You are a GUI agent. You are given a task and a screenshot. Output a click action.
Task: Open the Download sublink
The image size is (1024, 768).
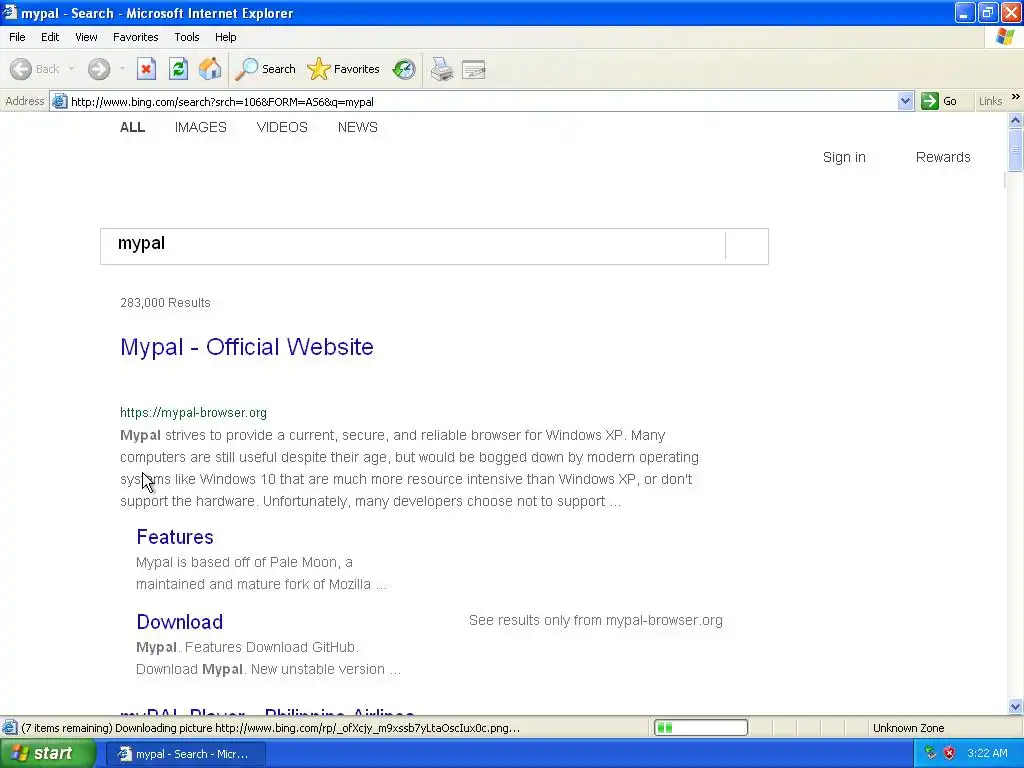(x=180, y=622)
